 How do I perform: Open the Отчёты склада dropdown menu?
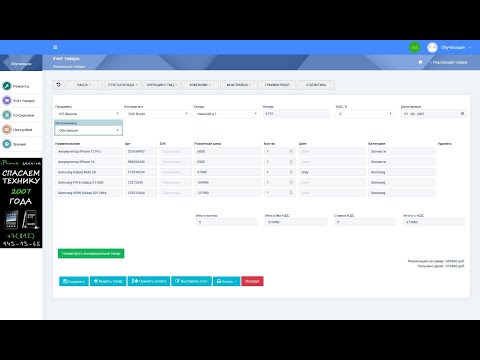122,85
